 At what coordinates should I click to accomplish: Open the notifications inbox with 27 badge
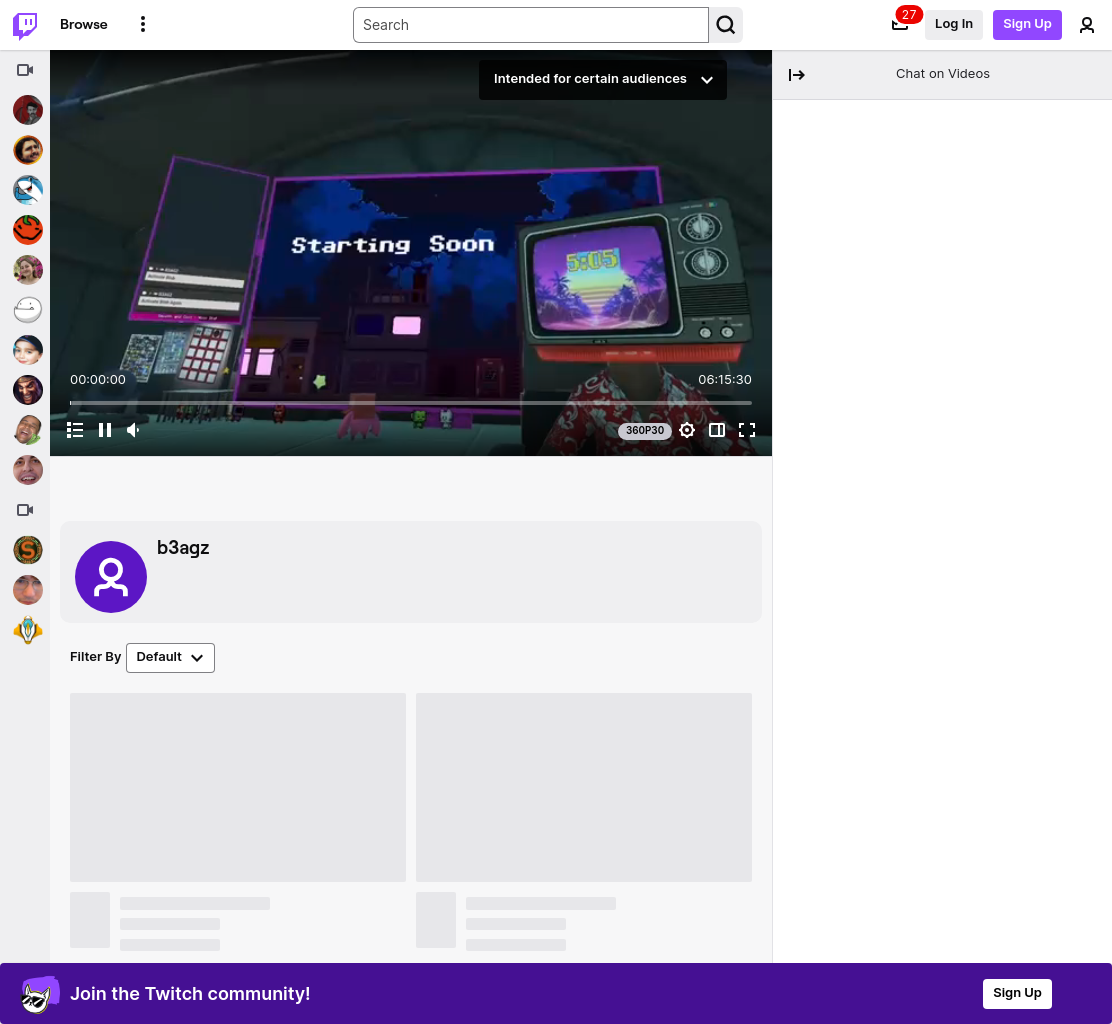point(901,24)
